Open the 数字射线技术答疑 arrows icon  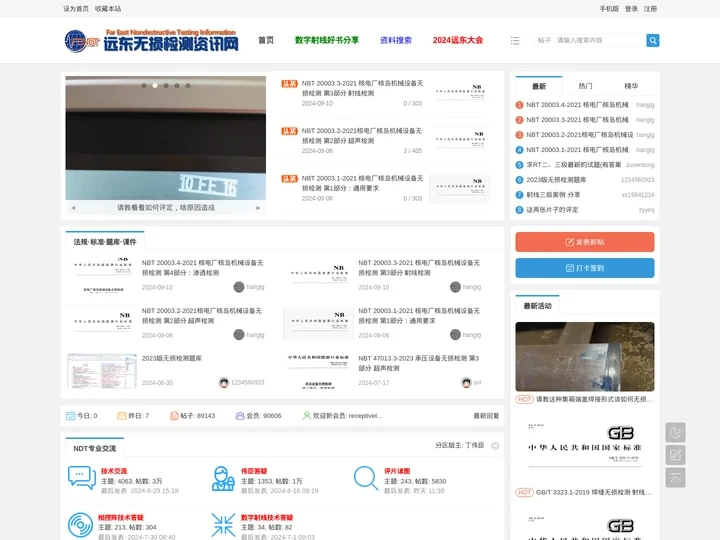[223, 525]
